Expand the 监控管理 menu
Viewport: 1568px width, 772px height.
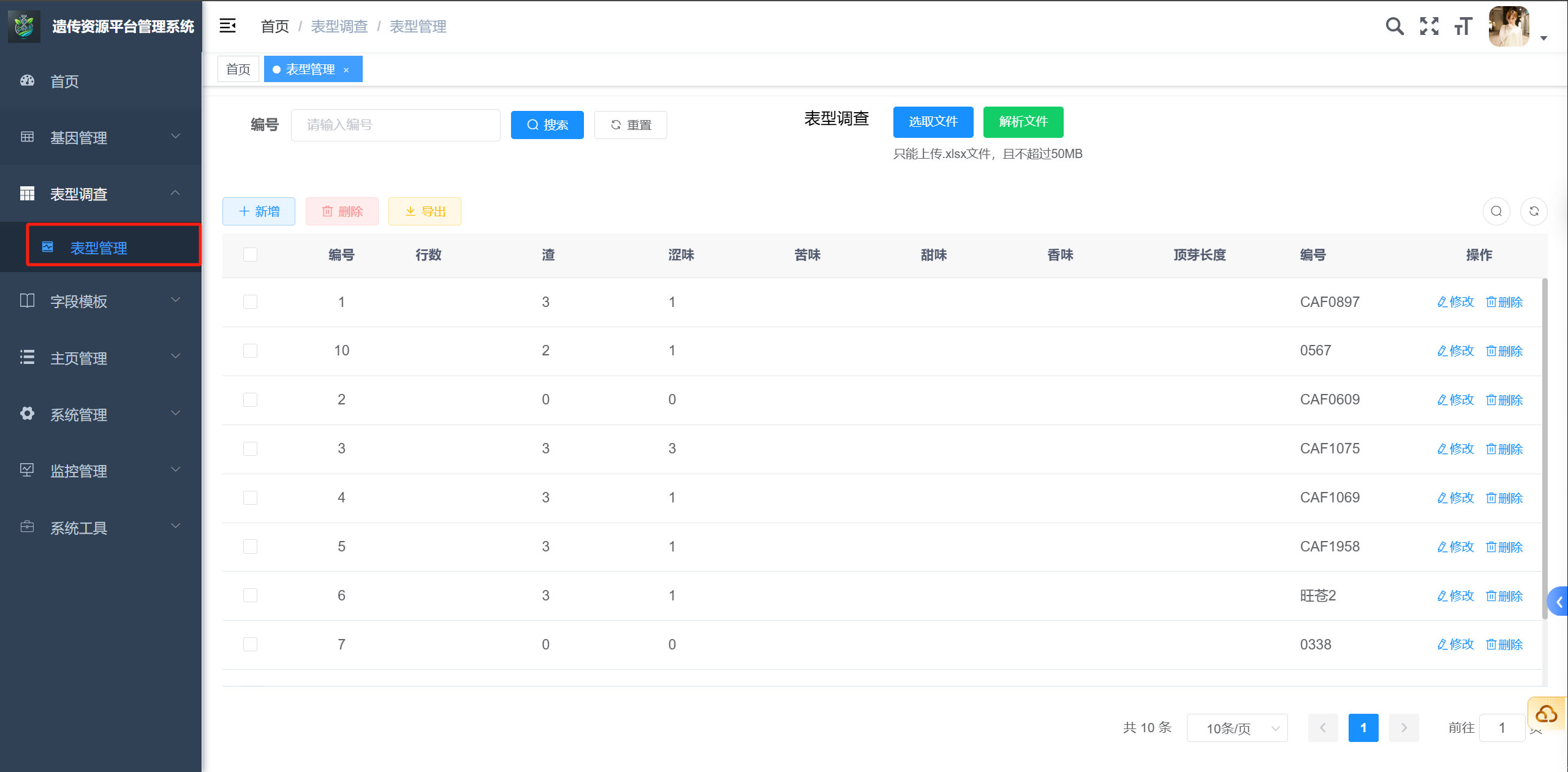click(x=100, y=471)
